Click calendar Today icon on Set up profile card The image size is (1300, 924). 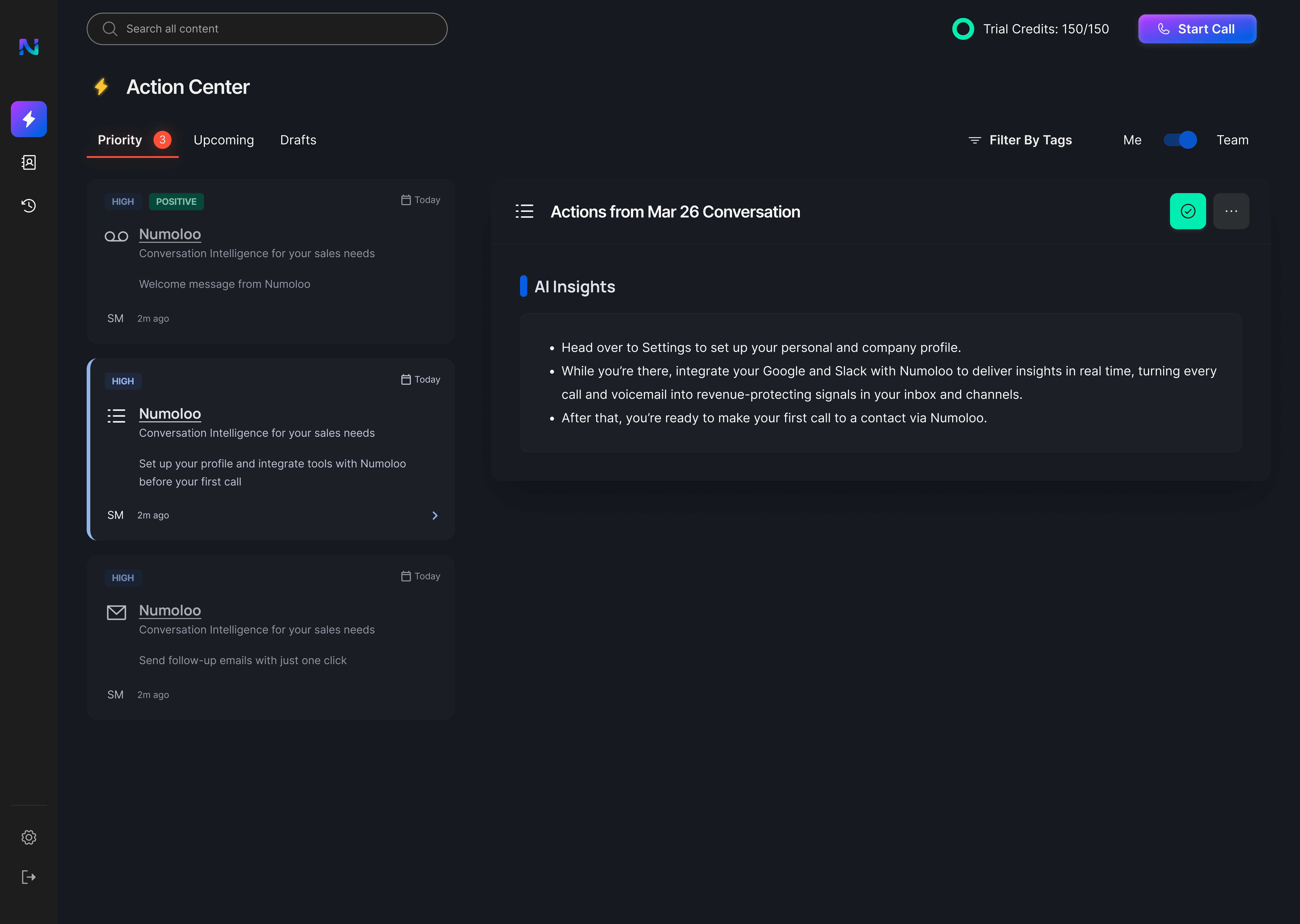pyautogui.click(x=406, y=380)
